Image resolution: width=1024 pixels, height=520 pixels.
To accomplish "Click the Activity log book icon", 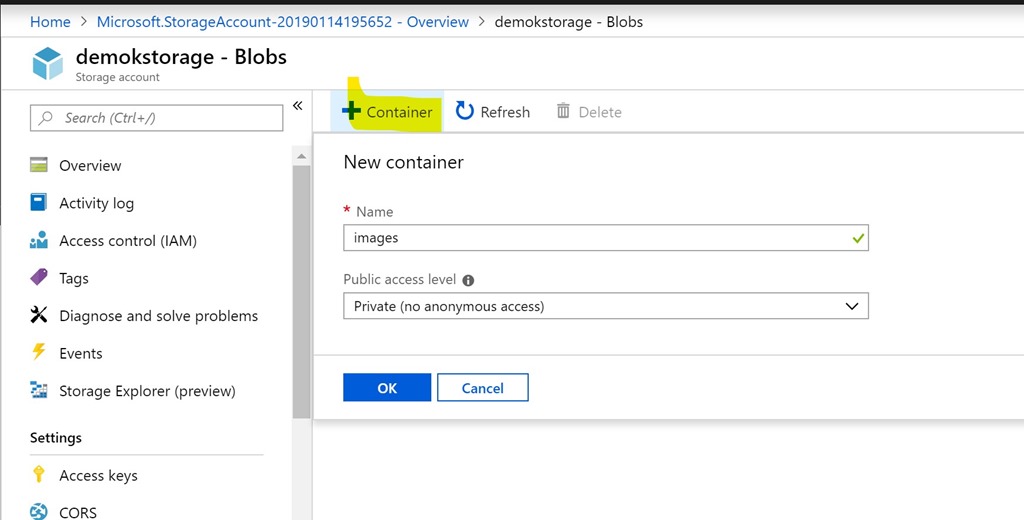I will [x=39, y=203].
